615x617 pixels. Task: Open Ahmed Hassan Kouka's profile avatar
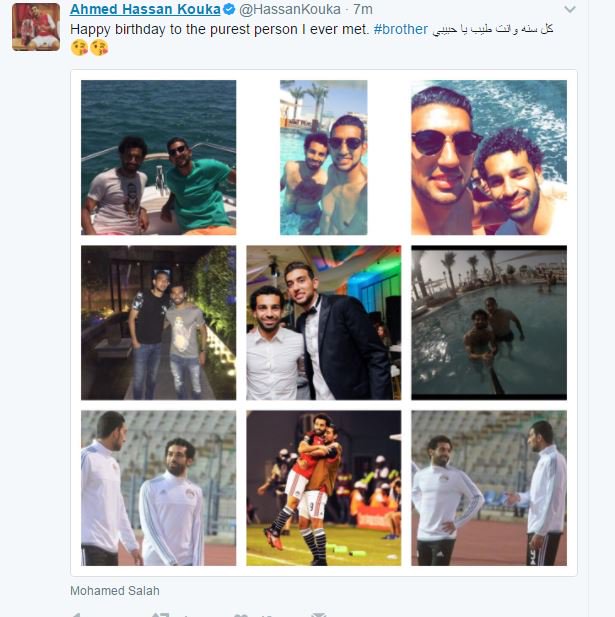point(36,27)
